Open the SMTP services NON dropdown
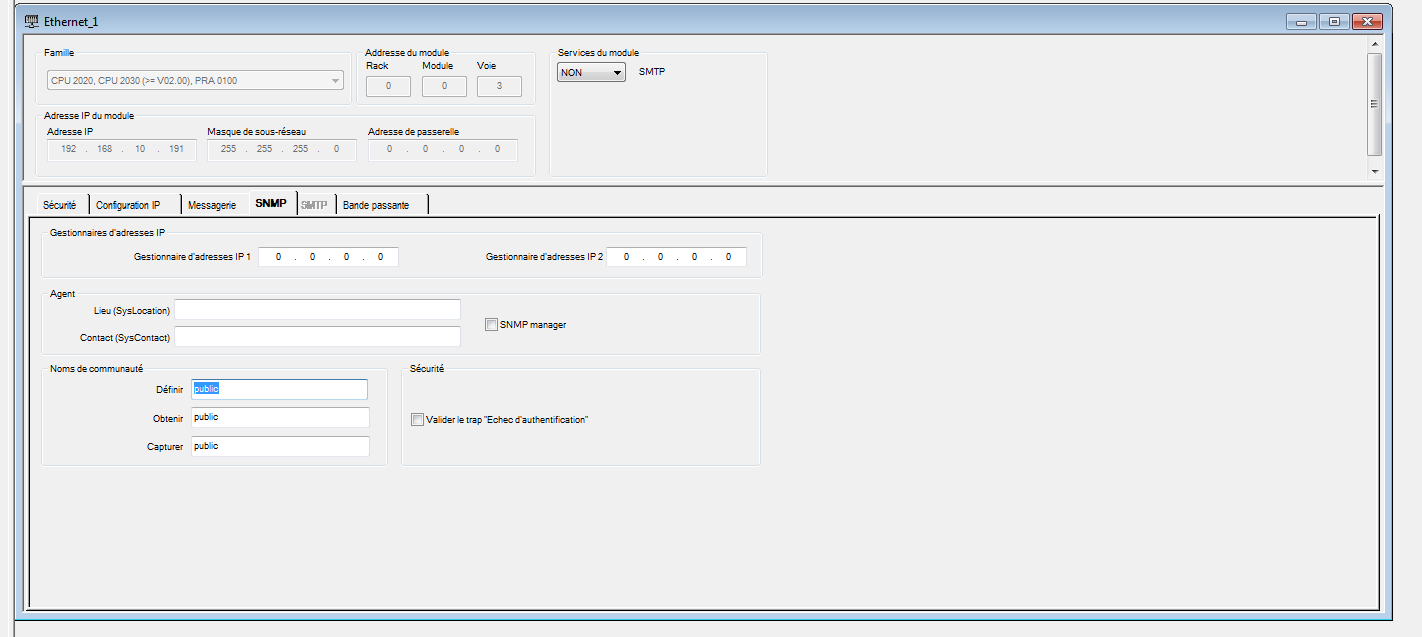1422x637 pixels. tap(591, 72)
